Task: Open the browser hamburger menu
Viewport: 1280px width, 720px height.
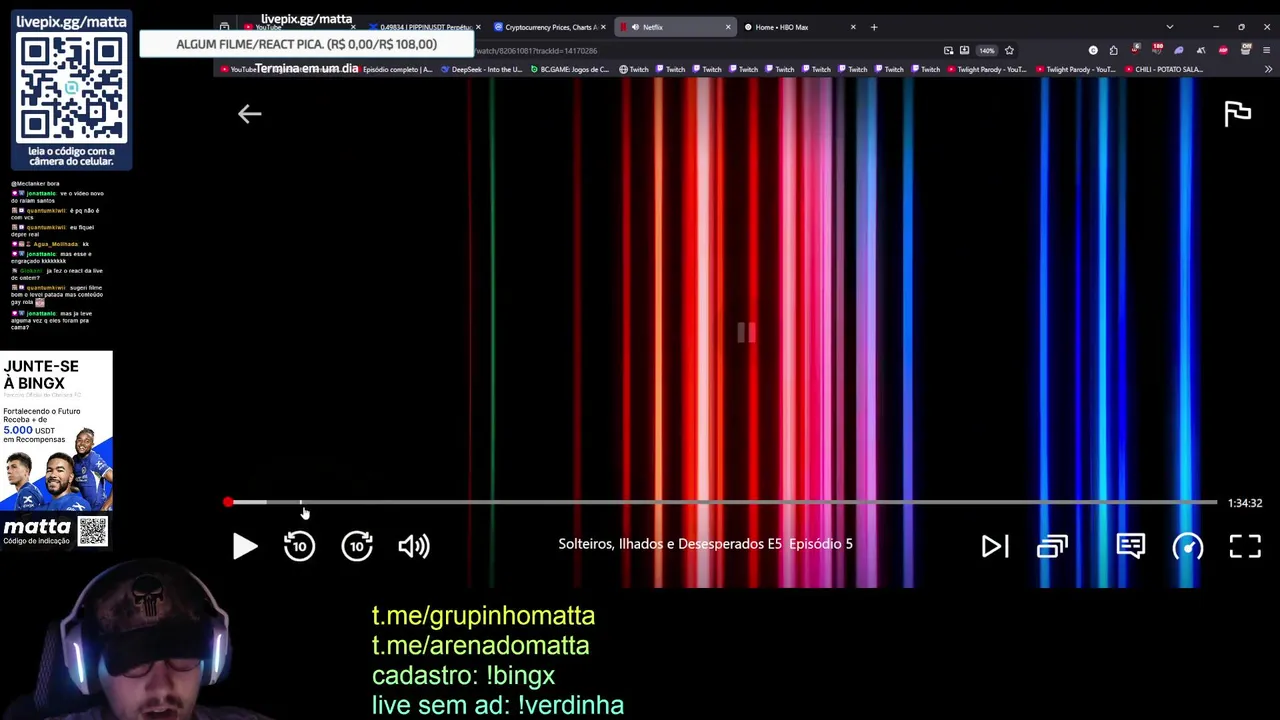Action: (x=1266, y=50)
